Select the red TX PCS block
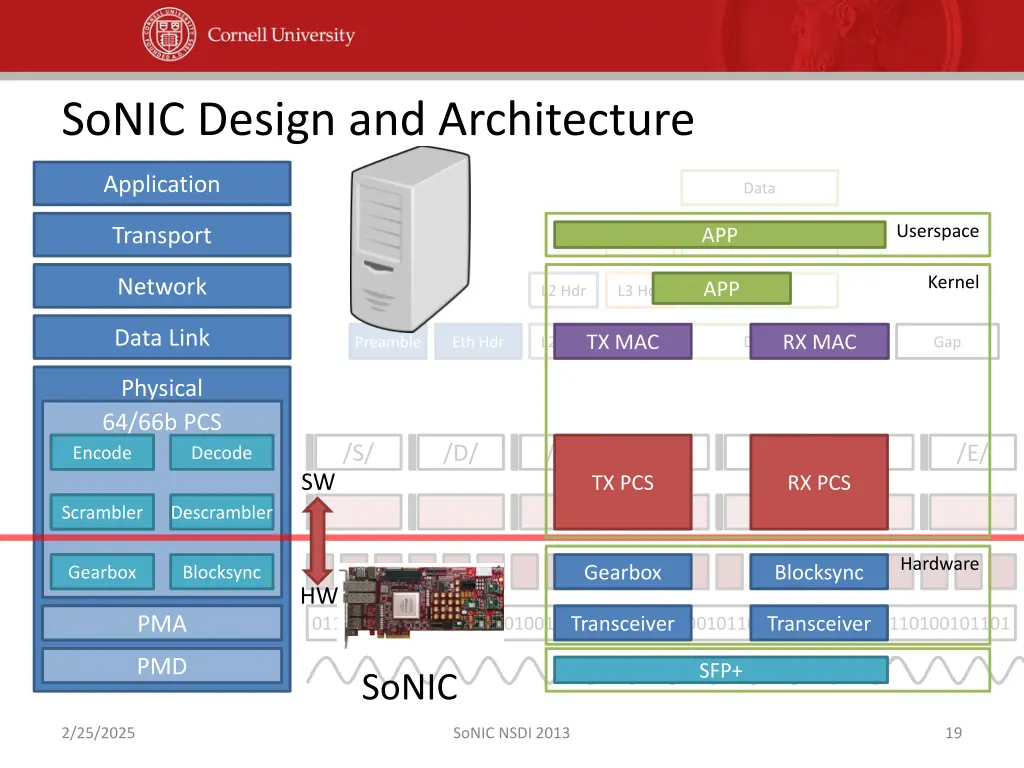This screenshot has height=768, width=1024. (622, 482)
